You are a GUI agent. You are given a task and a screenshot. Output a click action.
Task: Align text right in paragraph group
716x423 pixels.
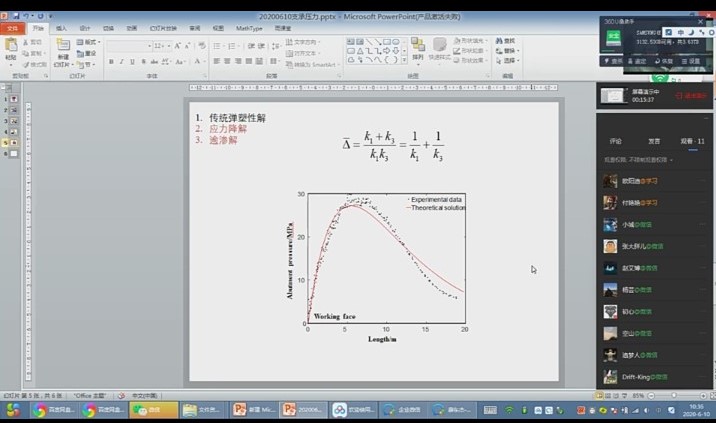[238, 61]
